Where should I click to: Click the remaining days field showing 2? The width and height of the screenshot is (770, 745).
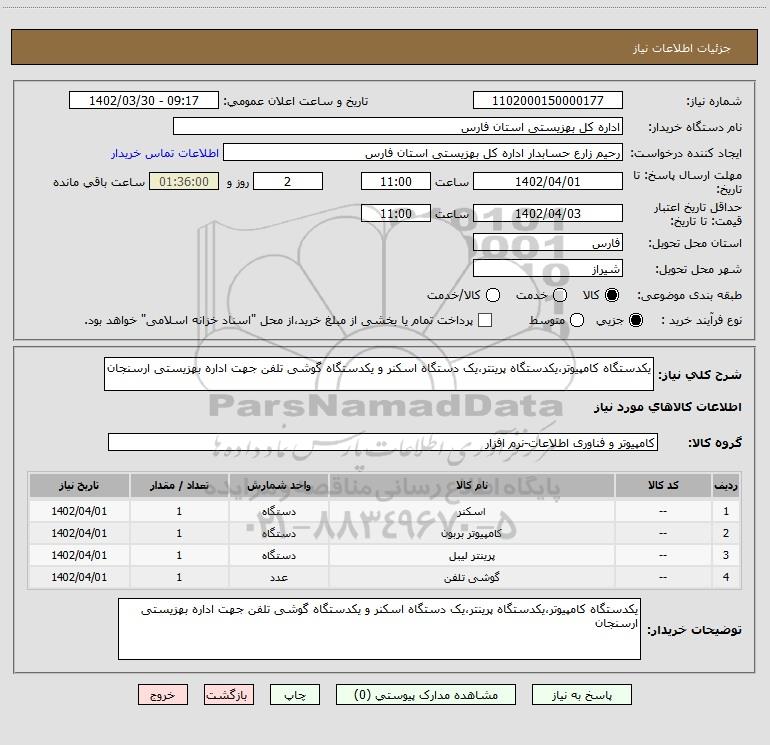288,181
